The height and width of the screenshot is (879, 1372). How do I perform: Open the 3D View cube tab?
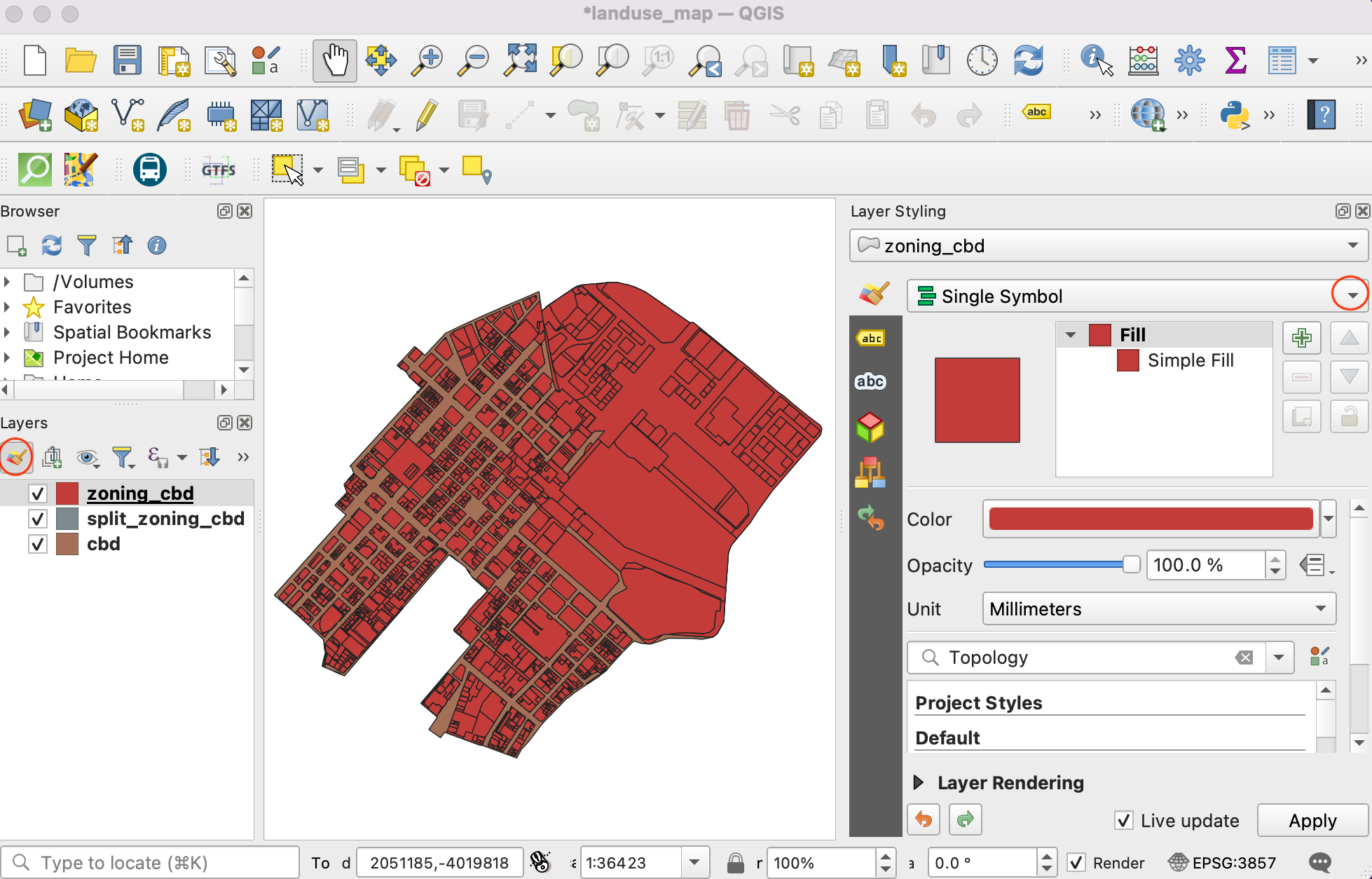[870, 427]
